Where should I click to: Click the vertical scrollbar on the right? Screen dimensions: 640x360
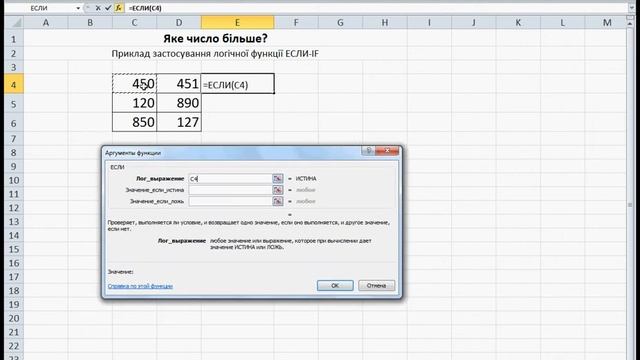[630, 192]
